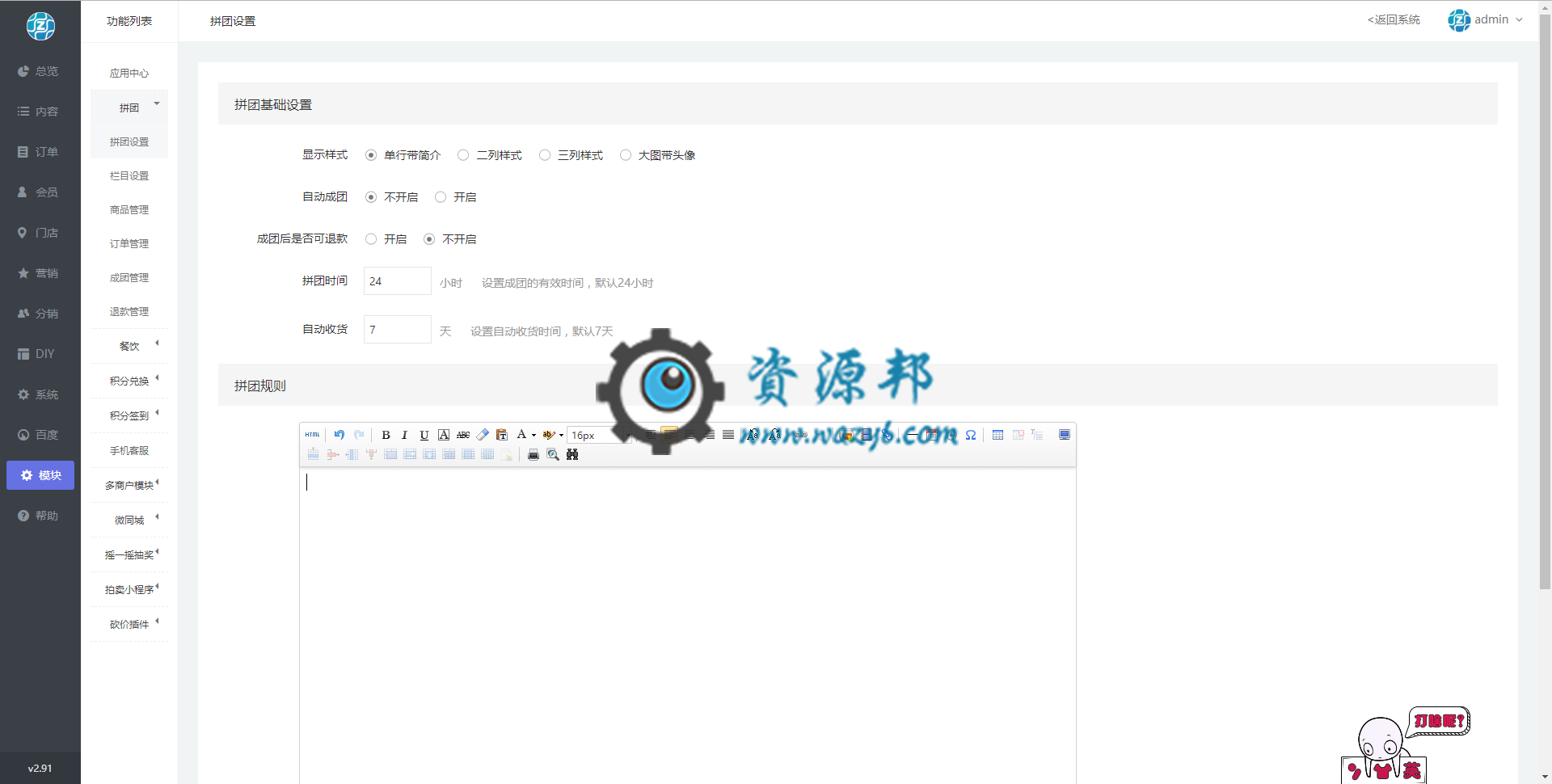Select 大图带头像 display style
The image size is (1552, 784).
point(626,155)
